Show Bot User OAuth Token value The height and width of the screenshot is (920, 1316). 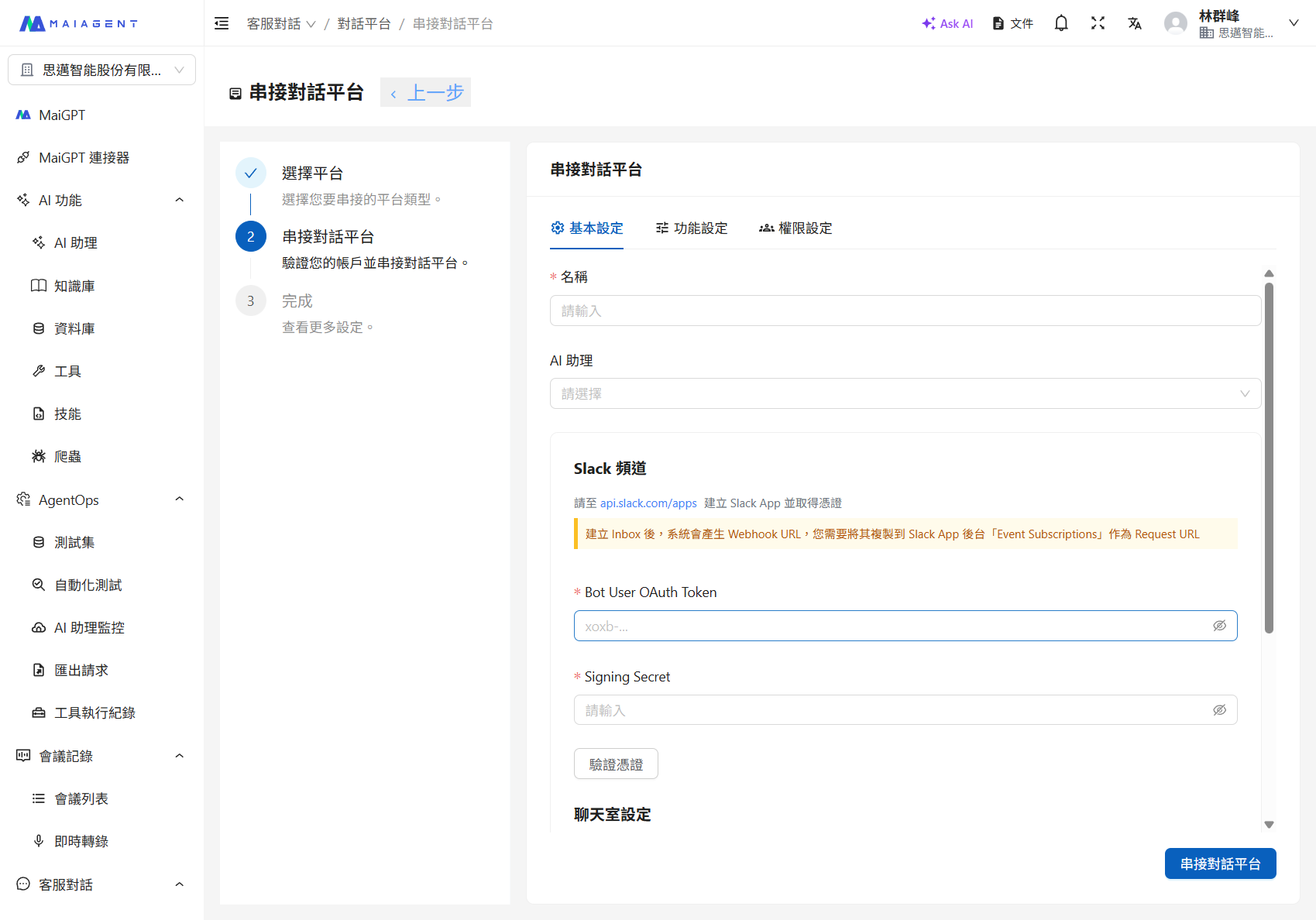(1219, 626)
